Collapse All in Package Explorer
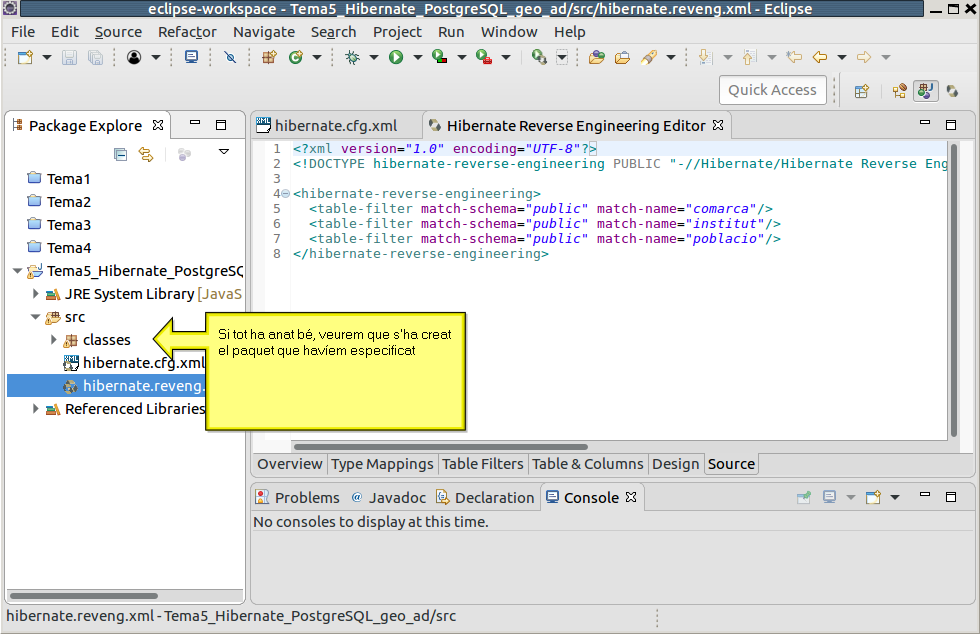 tap(121, 154)
